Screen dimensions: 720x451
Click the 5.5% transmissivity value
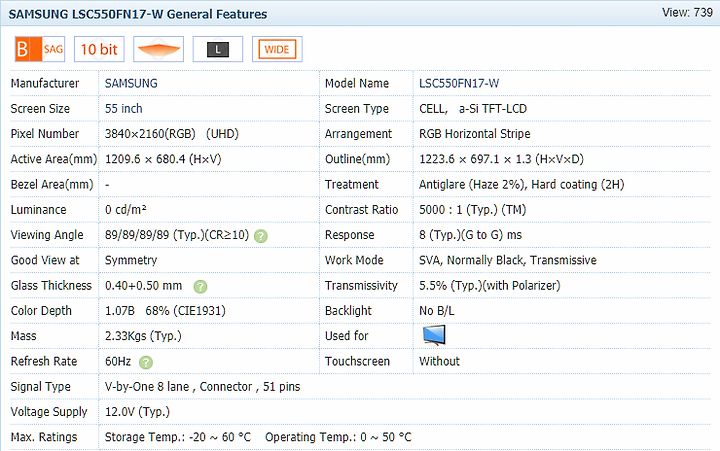[489, 285]
